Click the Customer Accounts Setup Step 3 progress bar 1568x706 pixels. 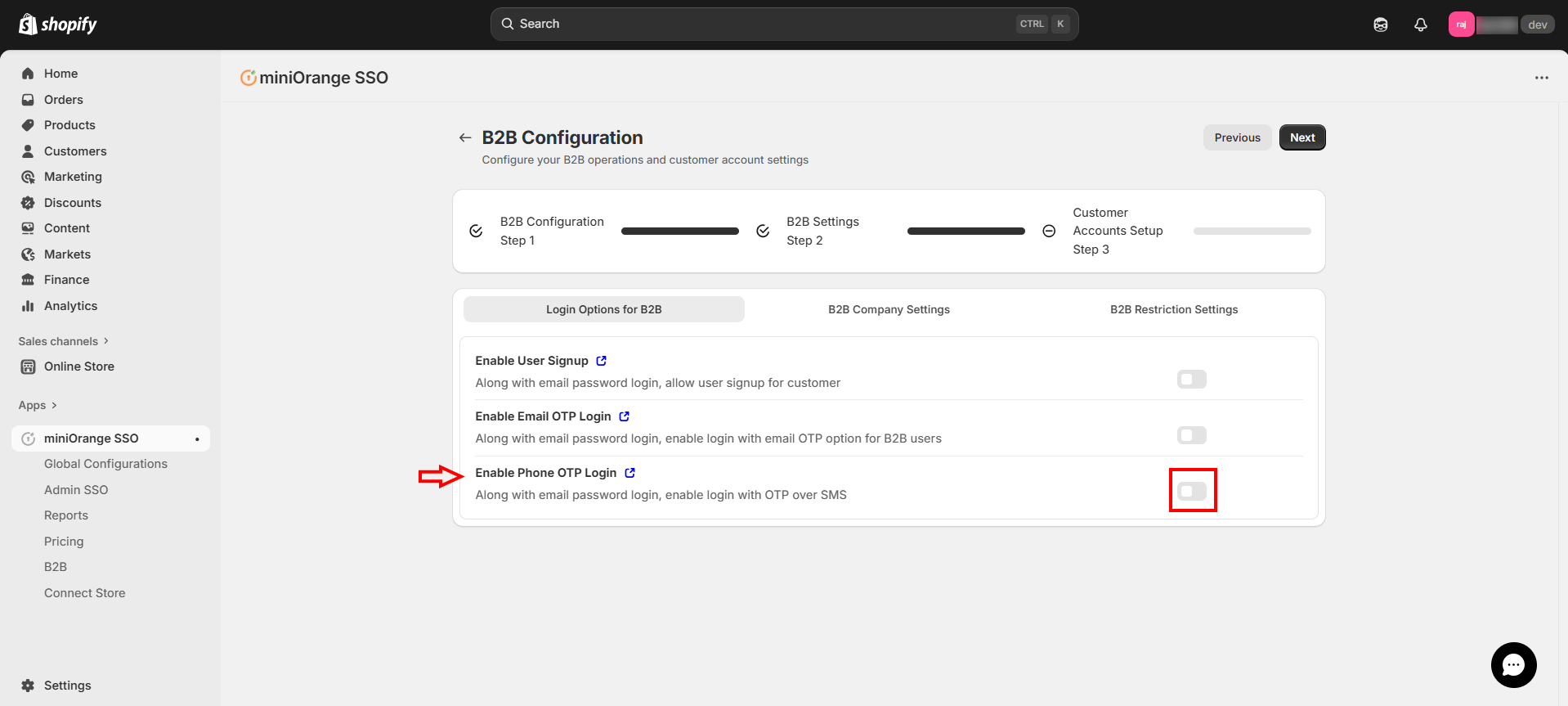pyautogui.click(x=1252, y=232)
